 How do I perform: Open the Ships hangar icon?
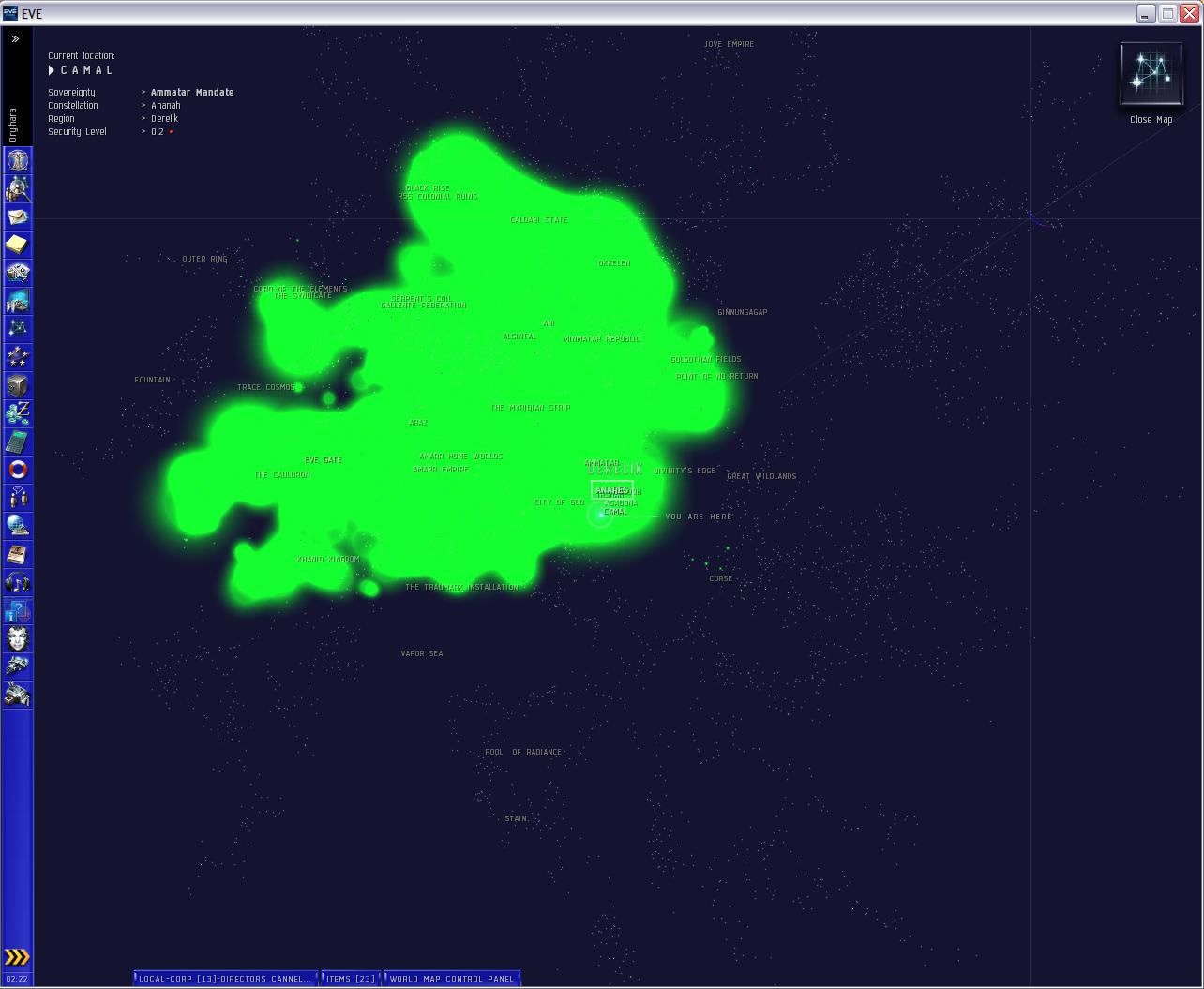pos(17,667)
